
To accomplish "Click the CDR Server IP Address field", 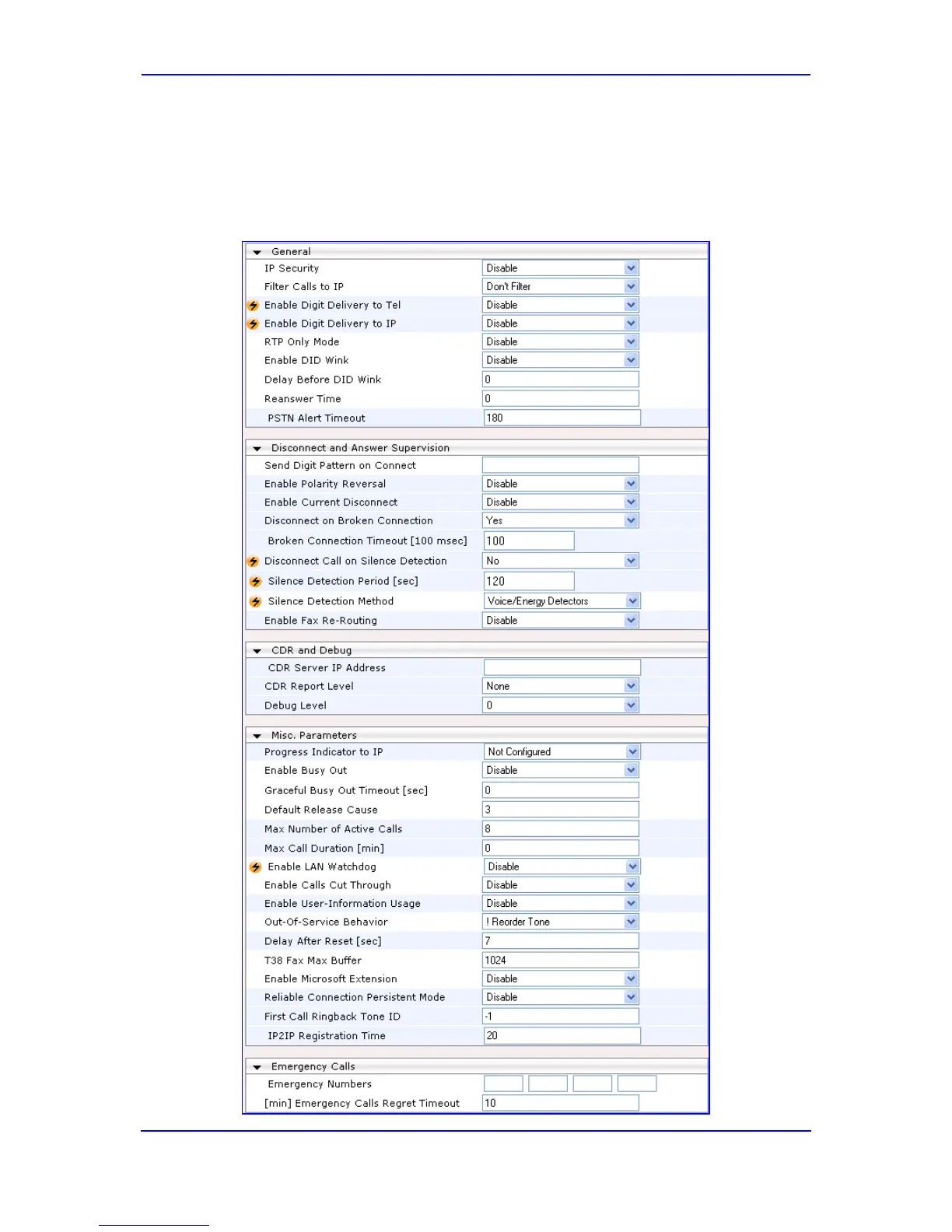I will (x=562, y=667).
